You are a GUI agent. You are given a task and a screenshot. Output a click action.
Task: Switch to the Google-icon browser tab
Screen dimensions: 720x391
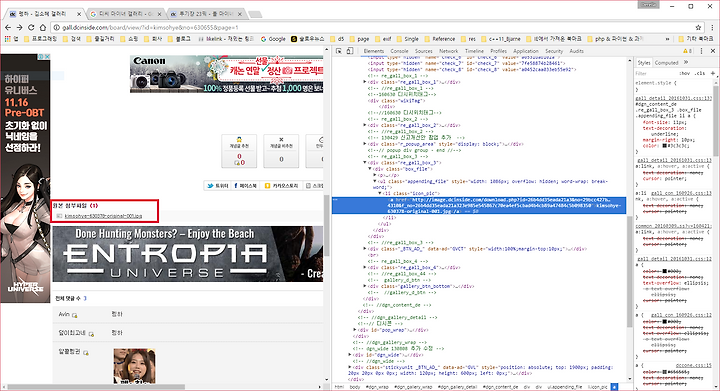pos(125,14)
